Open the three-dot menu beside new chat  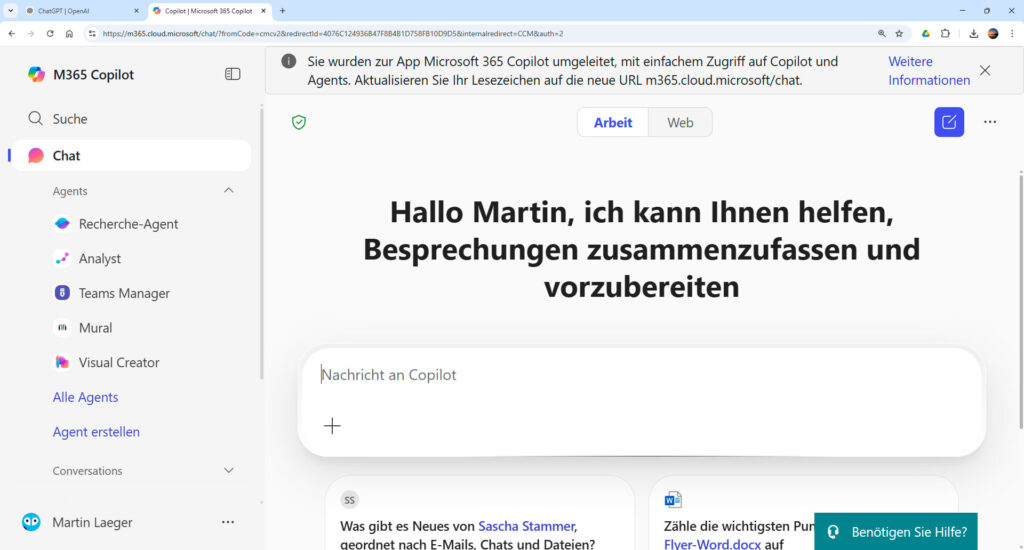point(990,122)
